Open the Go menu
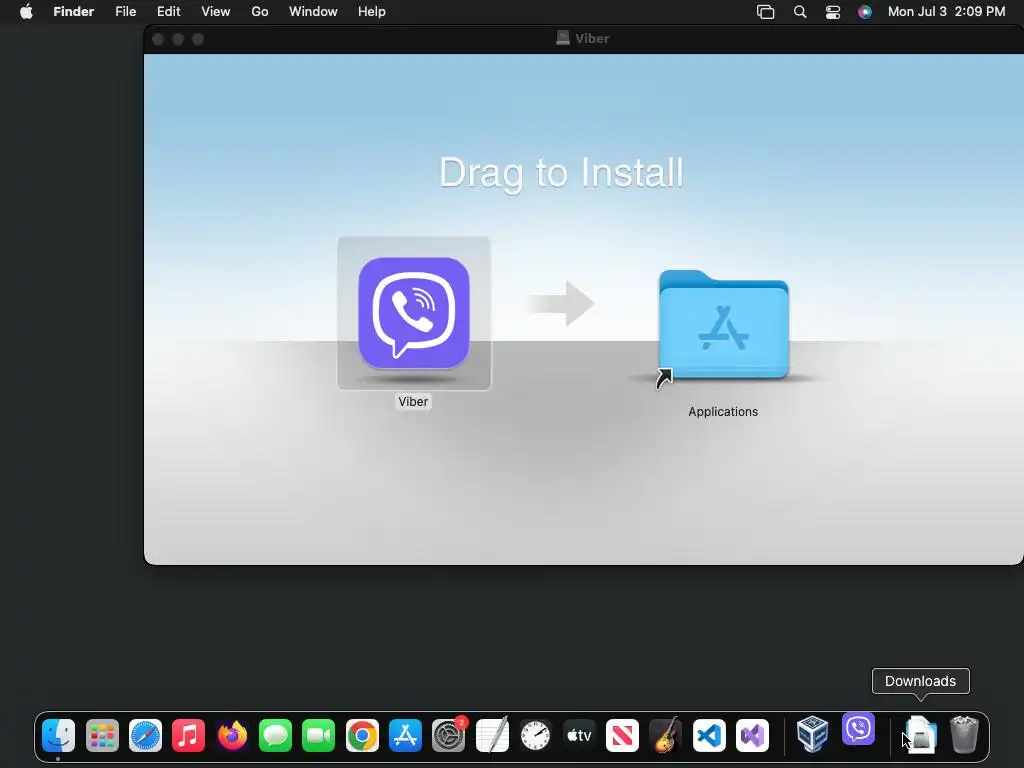 tap(260, 12)
